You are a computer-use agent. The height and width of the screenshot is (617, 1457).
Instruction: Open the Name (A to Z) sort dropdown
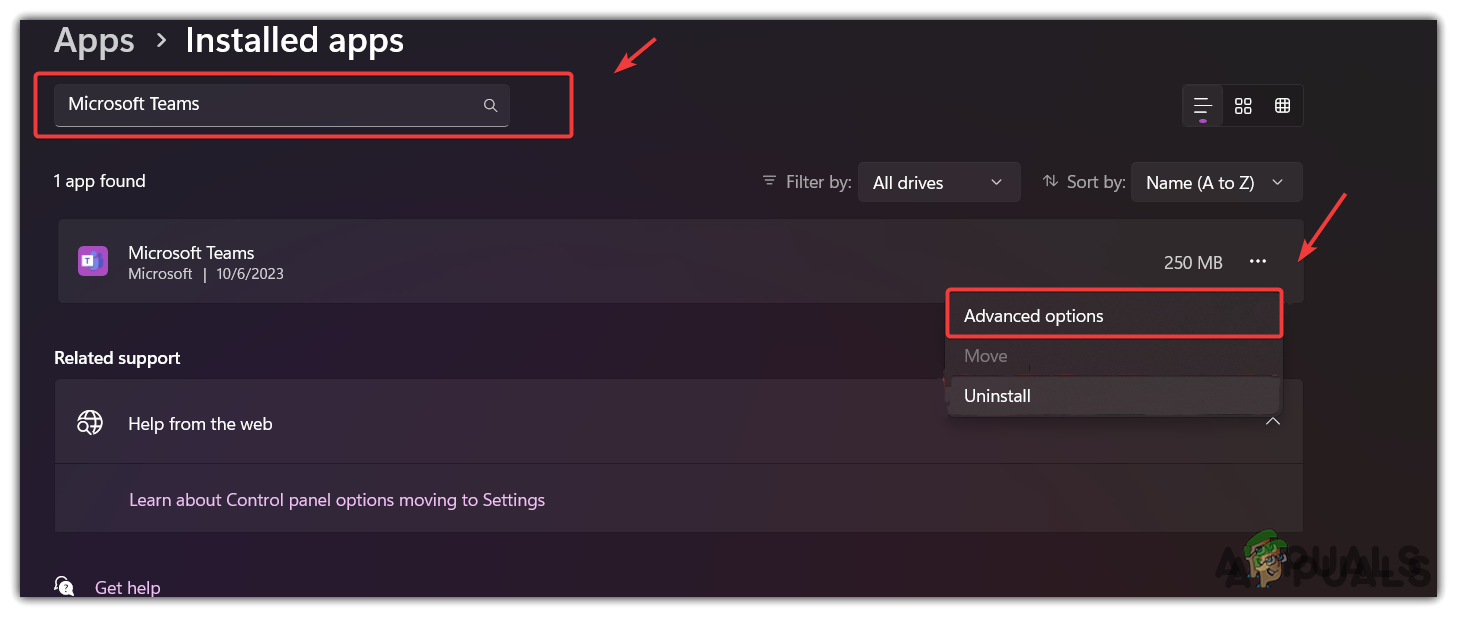1215,182
